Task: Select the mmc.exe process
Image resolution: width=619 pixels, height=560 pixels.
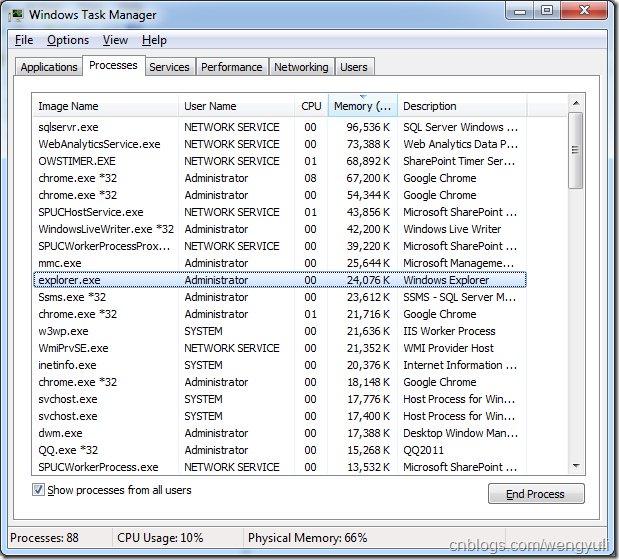Action: point(279,263)
